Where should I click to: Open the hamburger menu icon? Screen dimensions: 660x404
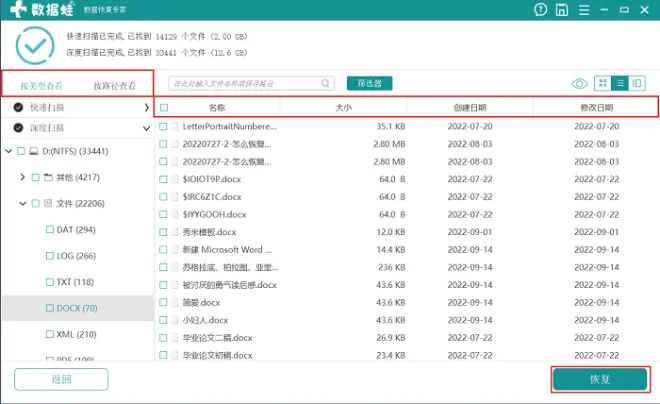click(584, 9)
